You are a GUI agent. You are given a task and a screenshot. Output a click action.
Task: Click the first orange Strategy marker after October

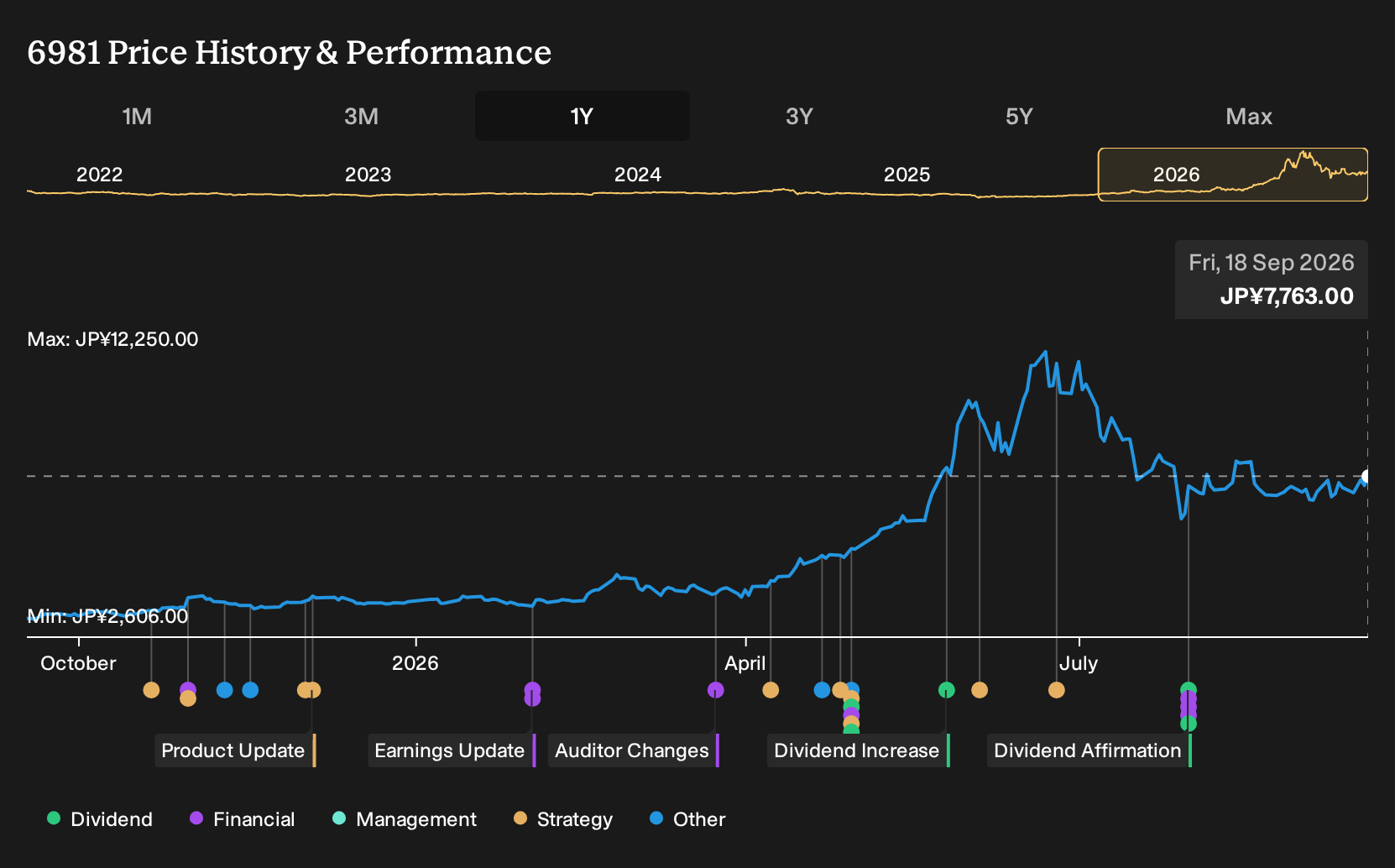click(x=151, y=690)
